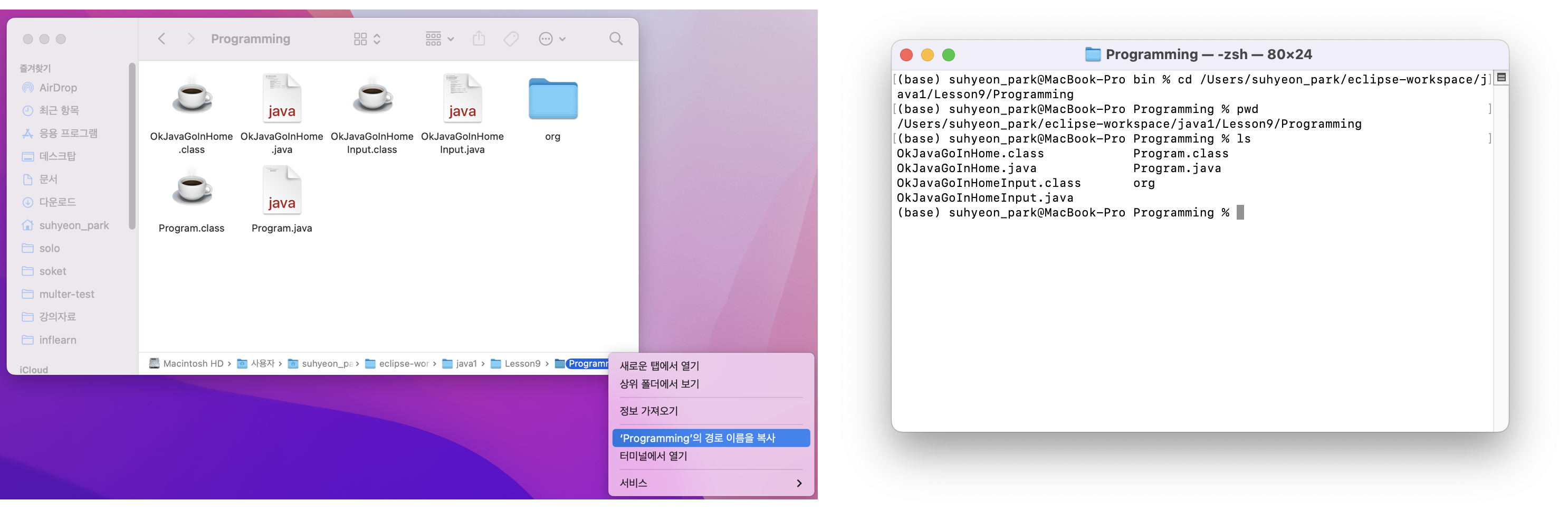Click the Terminal prompt cursor line
Screen dimensions: 1568x510
[x=1070, y=213]
